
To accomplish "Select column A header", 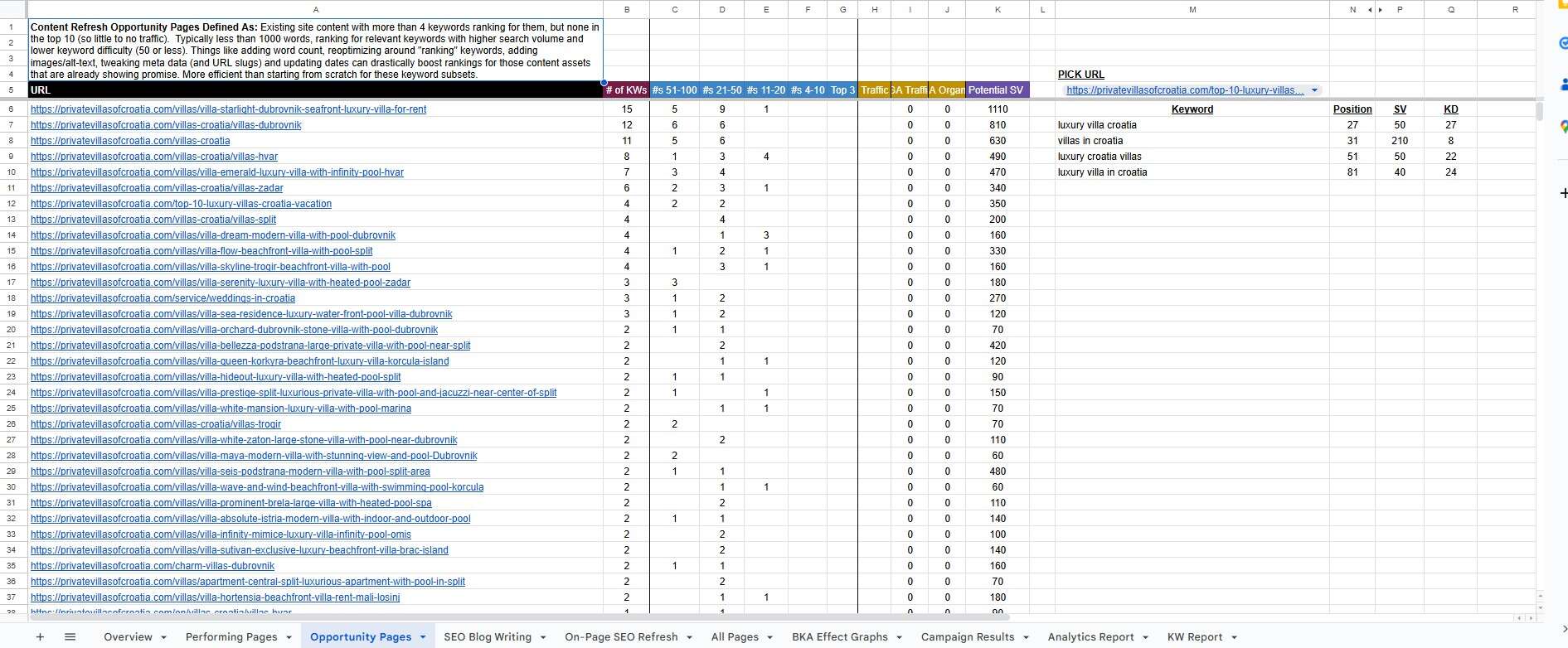I will point(315,10).
